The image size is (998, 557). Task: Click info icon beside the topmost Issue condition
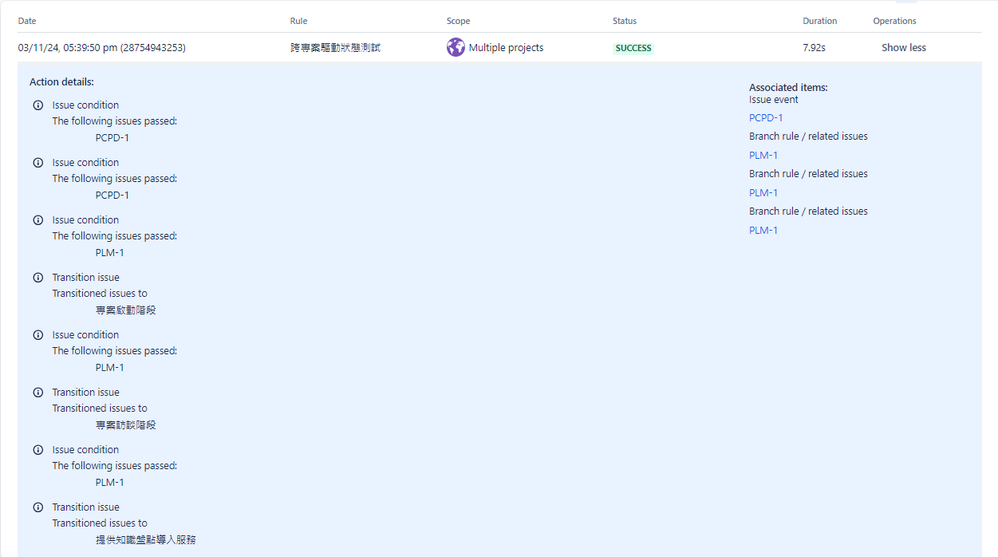[38, 105]
